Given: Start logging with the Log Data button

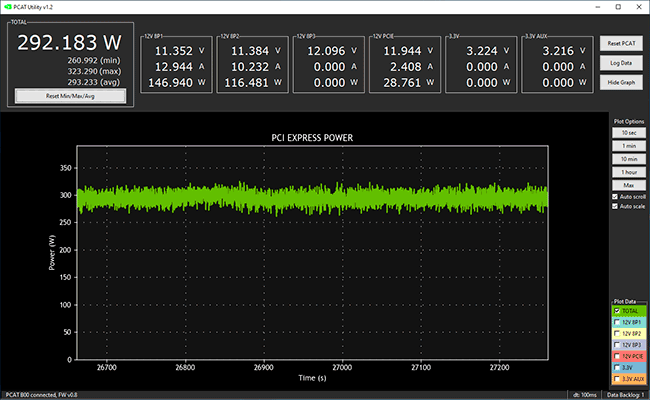Looking at the screenshot, I should tap(621, 62).
